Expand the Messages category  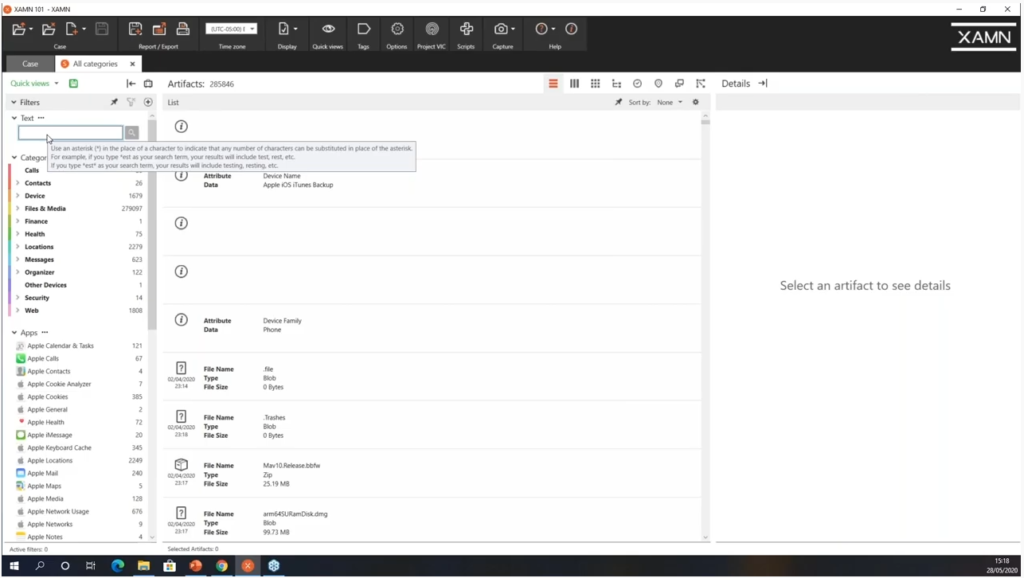[17, 260]
